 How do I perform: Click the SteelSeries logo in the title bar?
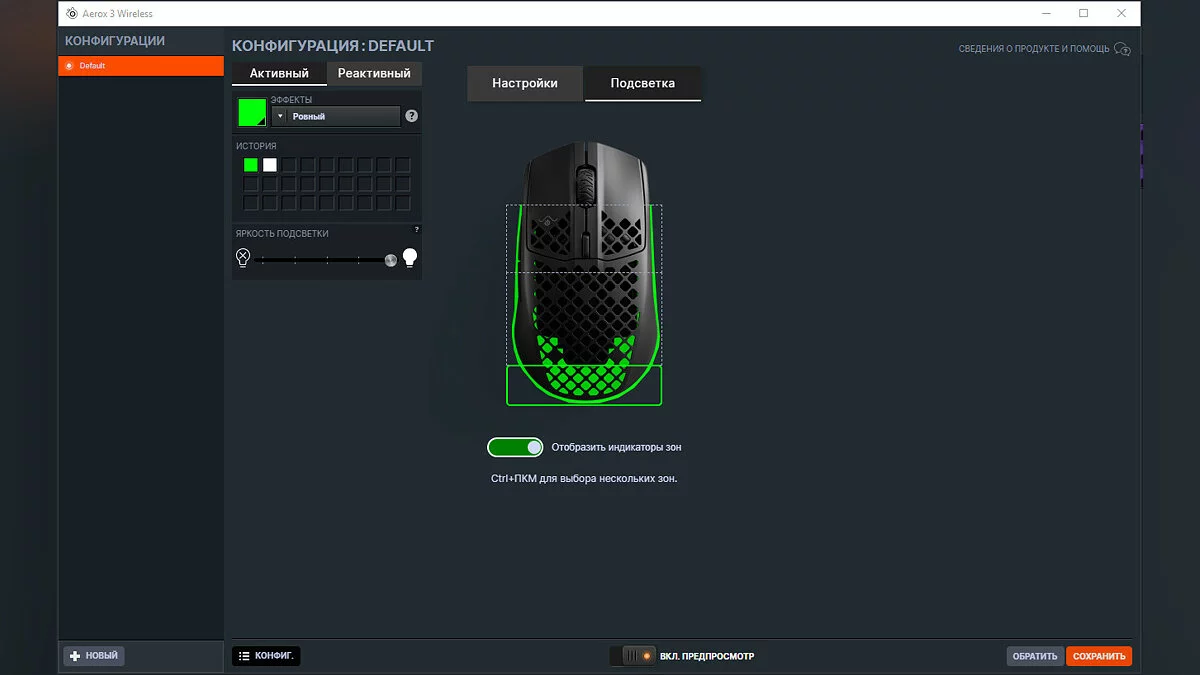[x=72, y=14]
